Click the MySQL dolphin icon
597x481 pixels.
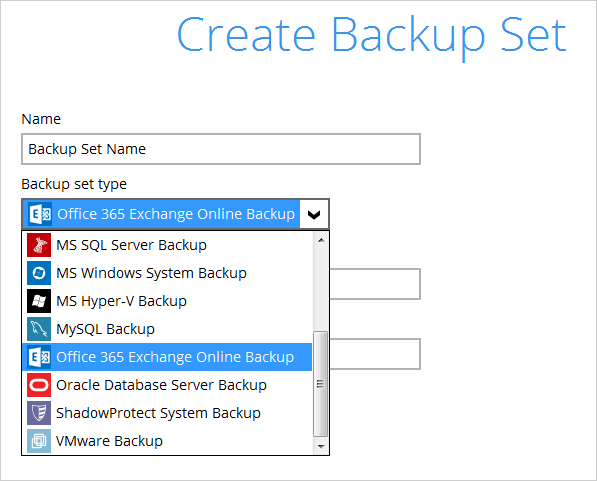39,329
